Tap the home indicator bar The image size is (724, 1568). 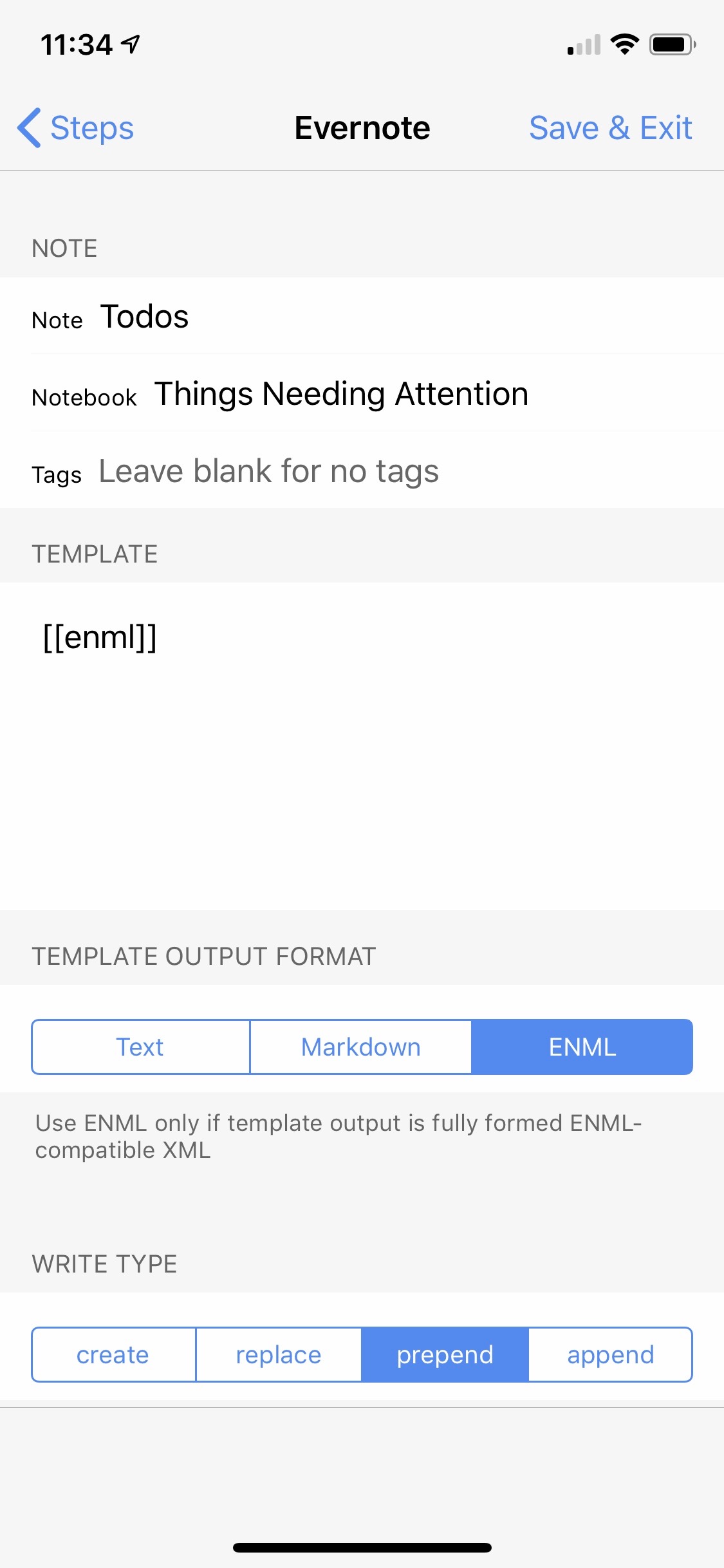pyautogui.click(x=362, y=1547)
